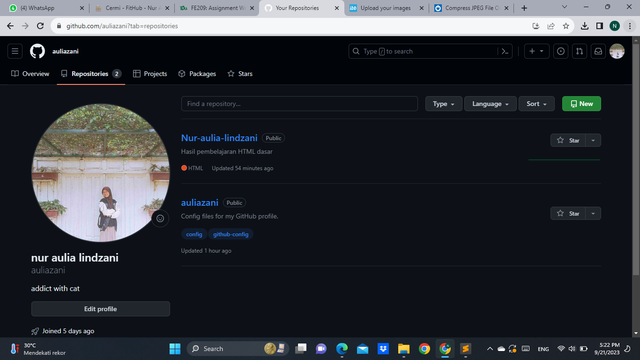The height and width of the screenshot is (360, 640).
Task: Open the Windows Start menu
Action: click(175, 349)
